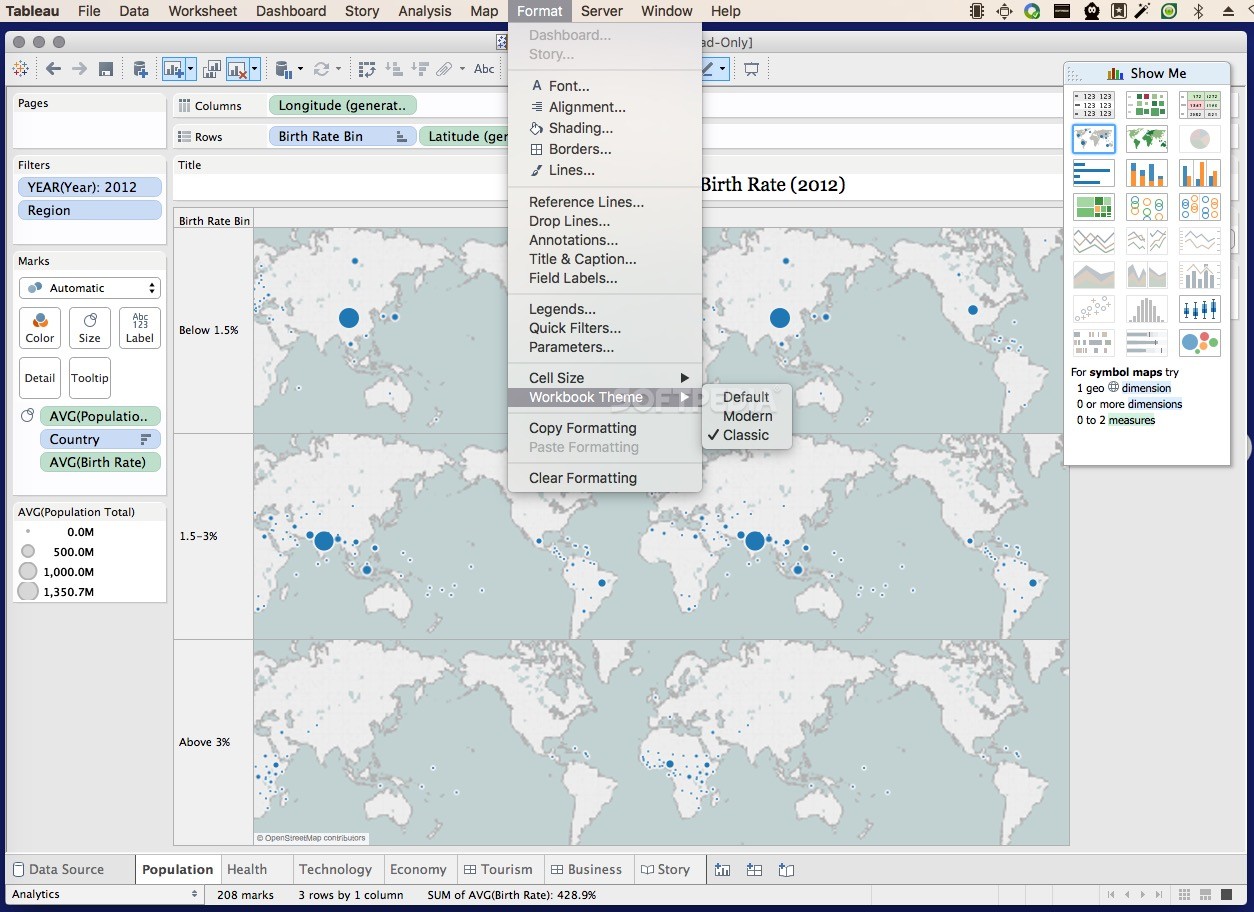The height and width of the screenshot is (912, 1254).
Task: Click the Presentation Mode screen icon
Action: (751, 69)
